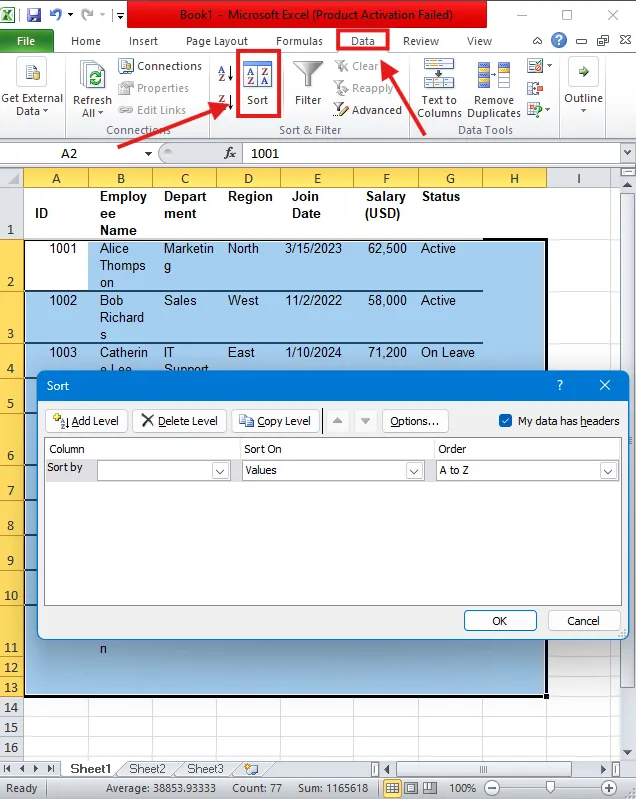Sort Z to A descending icon
The height and width of the screenshot is (799, 636).
225,101
